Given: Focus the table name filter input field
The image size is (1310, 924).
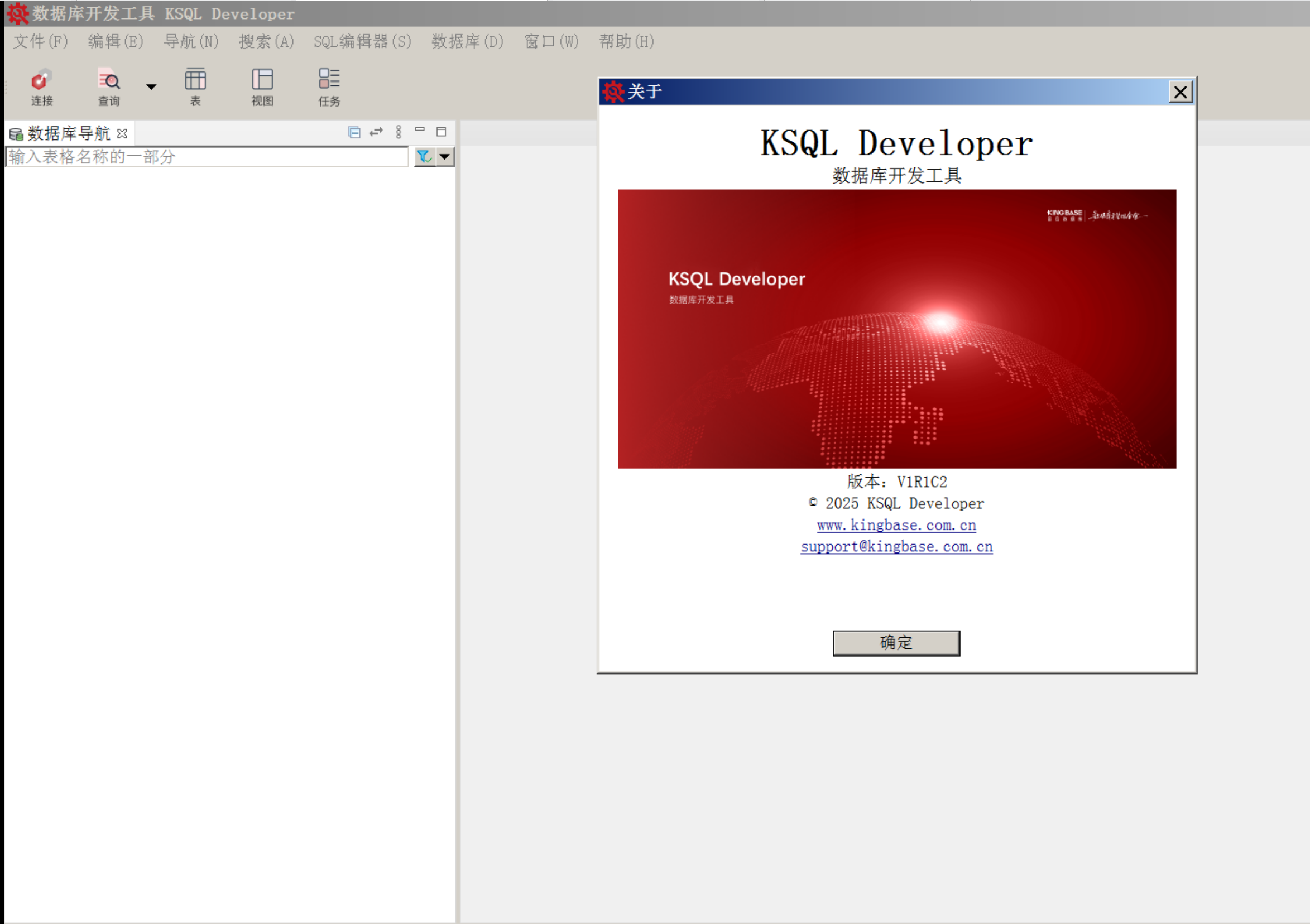Looking at the screenshot, I should [205, 157].
